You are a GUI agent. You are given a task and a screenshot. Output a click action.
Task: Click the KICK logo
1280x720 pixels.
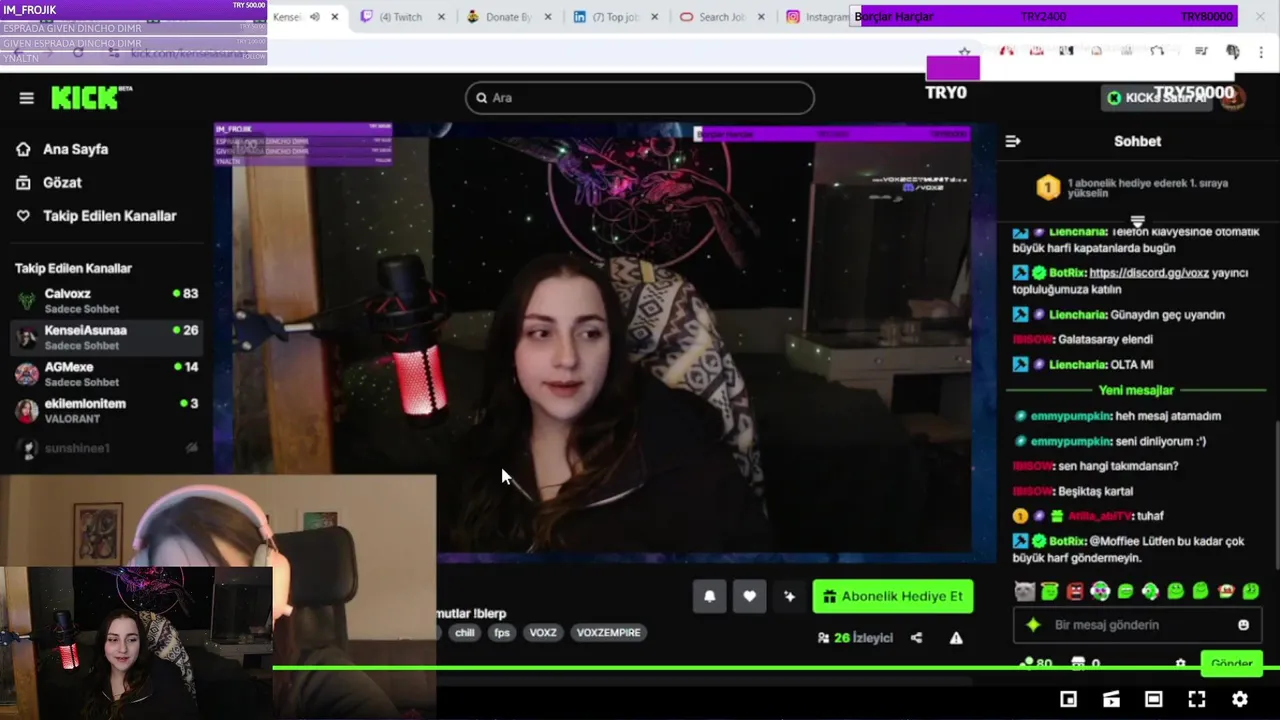pyautogui.click(x=91, y=97)
